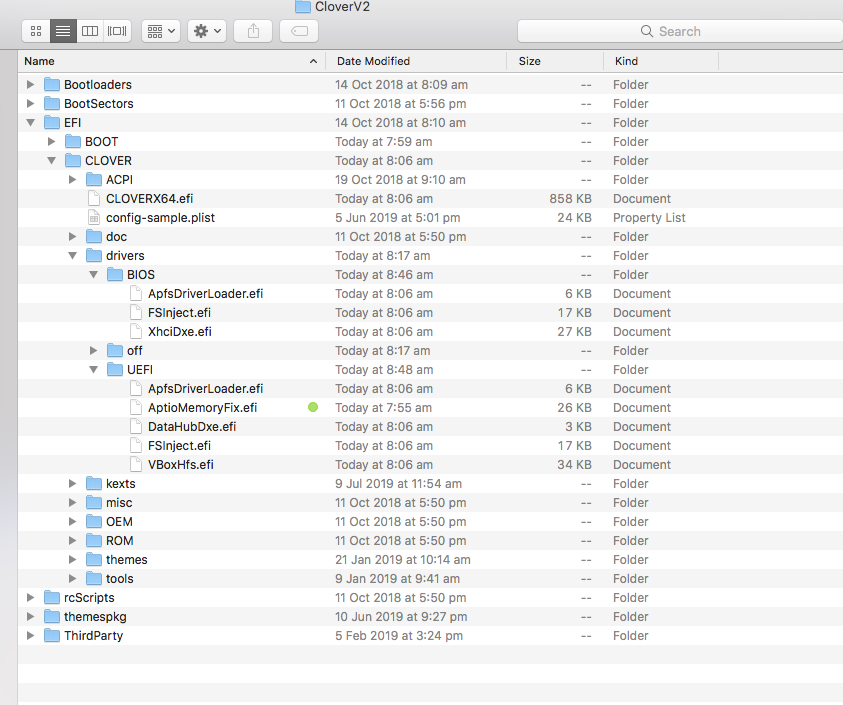This screenshot has height=705, width=843.
Task: Select the UEFI folder icon
Action: (x=115, y=369)
